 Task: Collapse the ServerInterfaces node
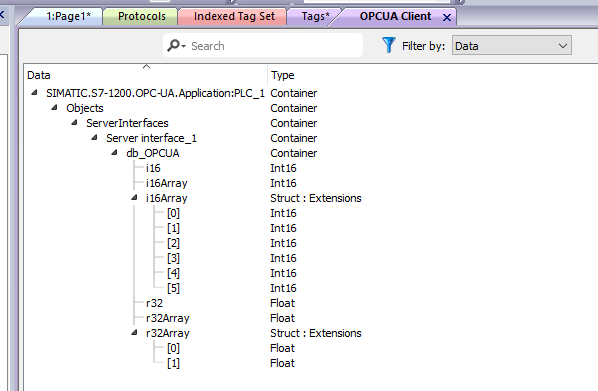click(x=75, y=122)
